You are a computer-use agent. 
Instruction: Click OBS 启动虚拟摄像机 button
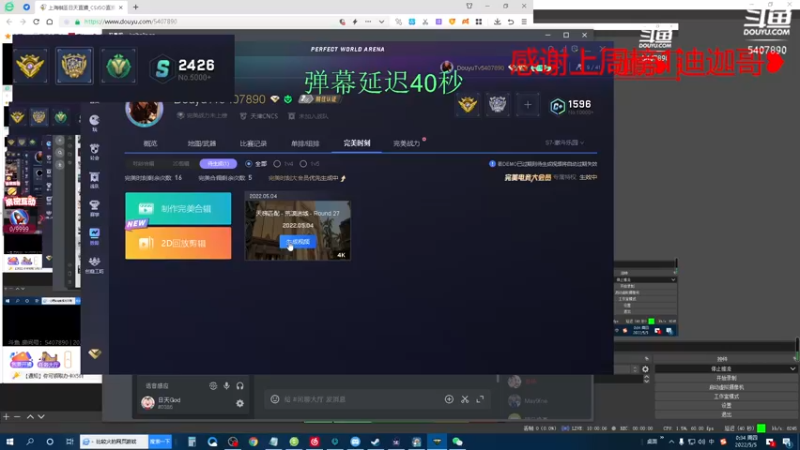726,387
